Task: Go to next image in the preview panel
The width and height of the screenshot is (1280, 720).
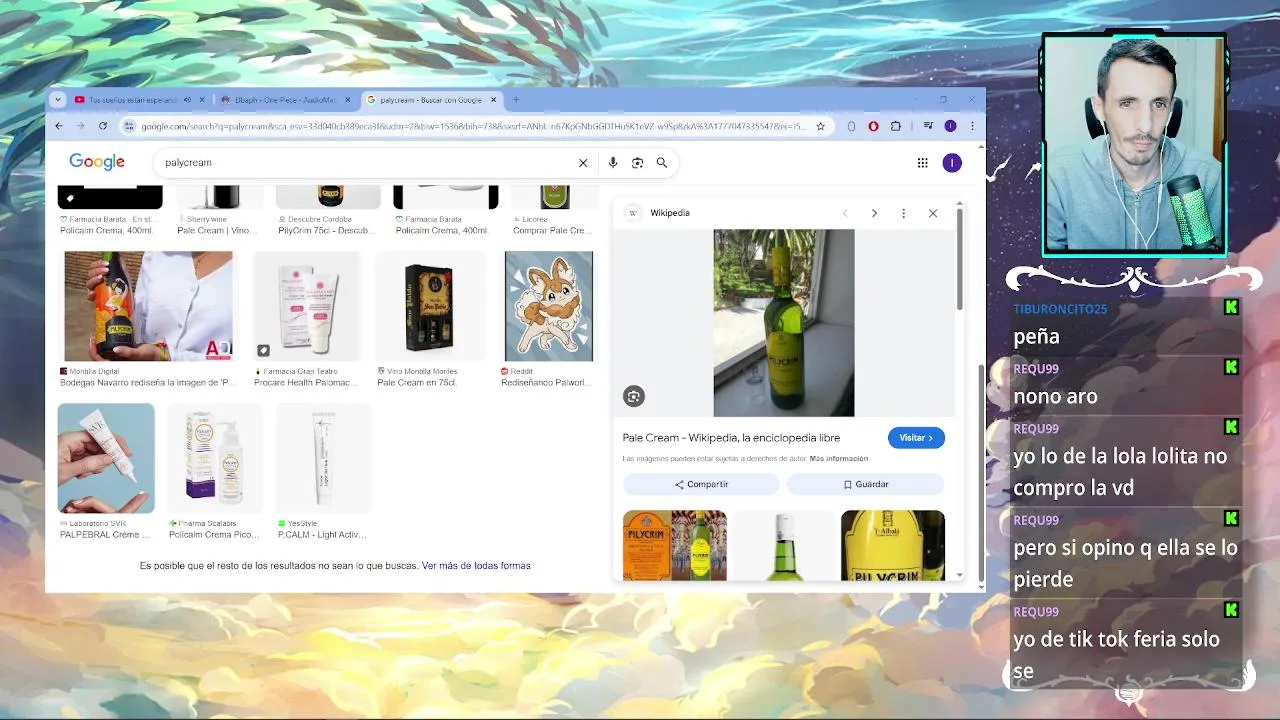Action: point(874,213)
